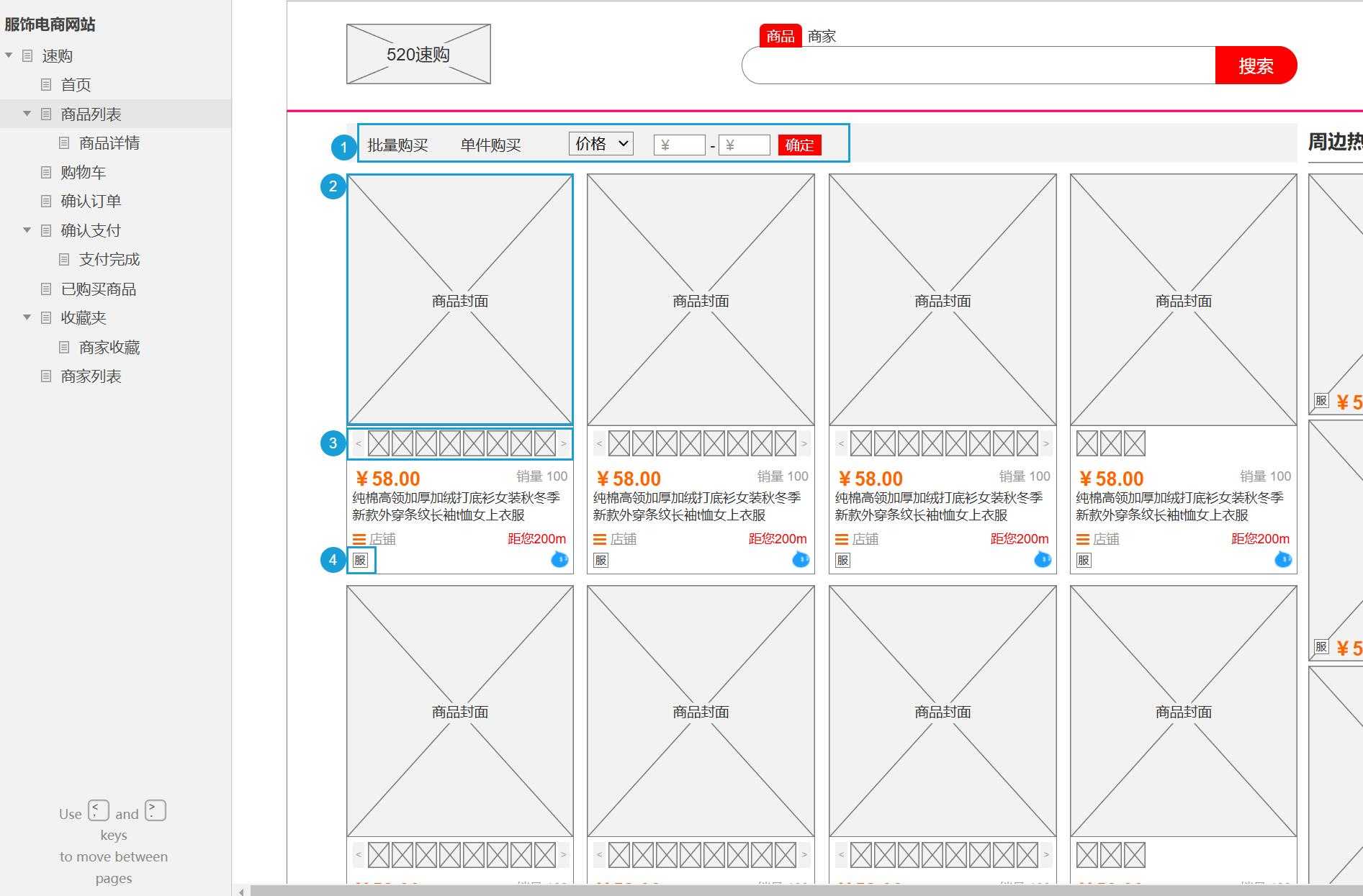The image size is (1363, 896).
Task: Click annotation marker 1 on the filter bar
Action: pos(343,147)
